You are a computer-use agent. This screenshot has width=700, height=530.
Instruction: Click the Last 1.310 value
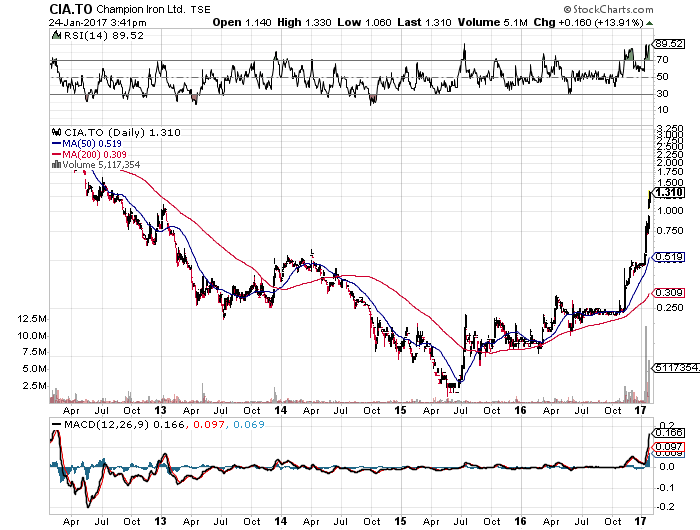point(424,22)
